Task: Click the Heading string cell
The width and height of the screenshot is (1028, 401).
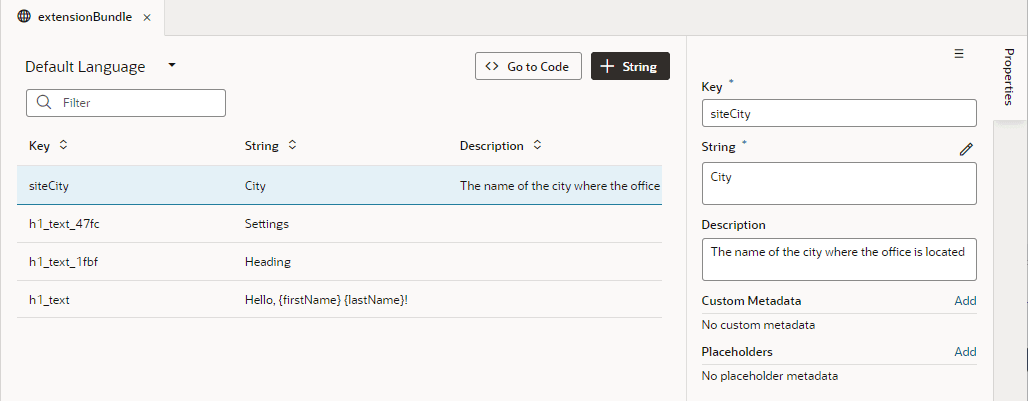Action: point(267,262)
